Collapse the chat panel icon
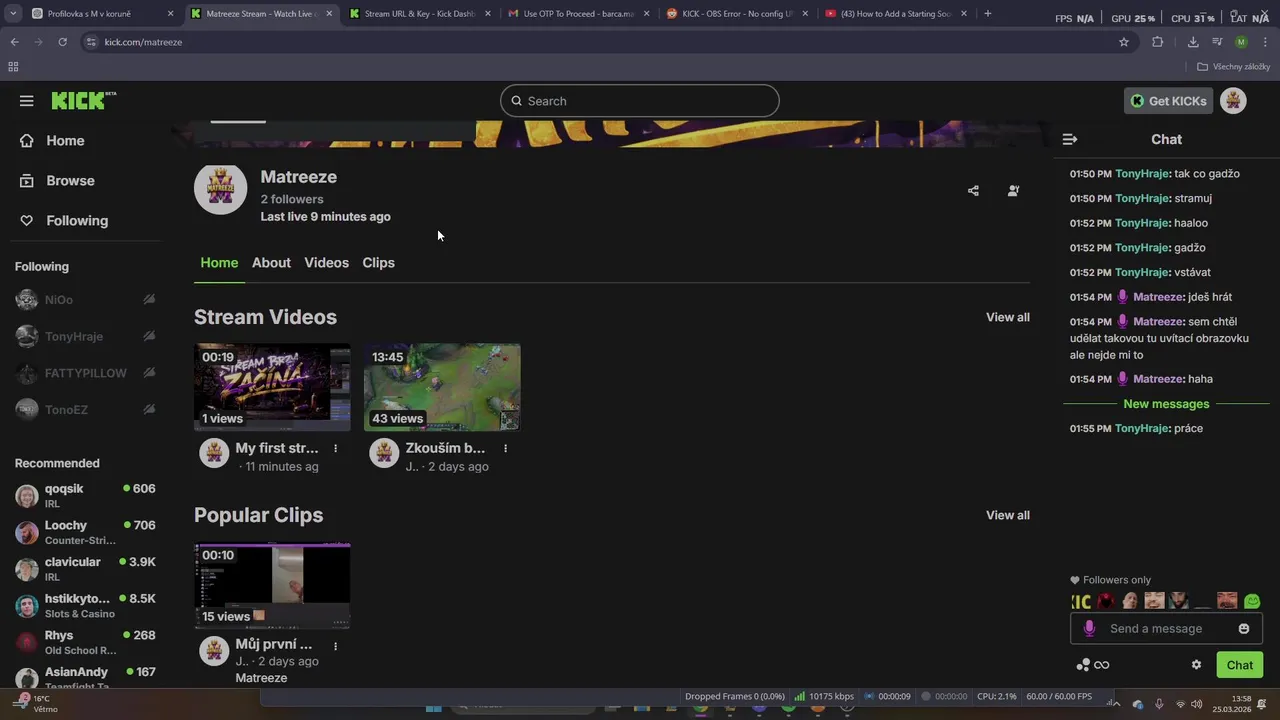The width and height of the screenshot is (1280, 720). pyautogui.click(x=1070, y=139)
